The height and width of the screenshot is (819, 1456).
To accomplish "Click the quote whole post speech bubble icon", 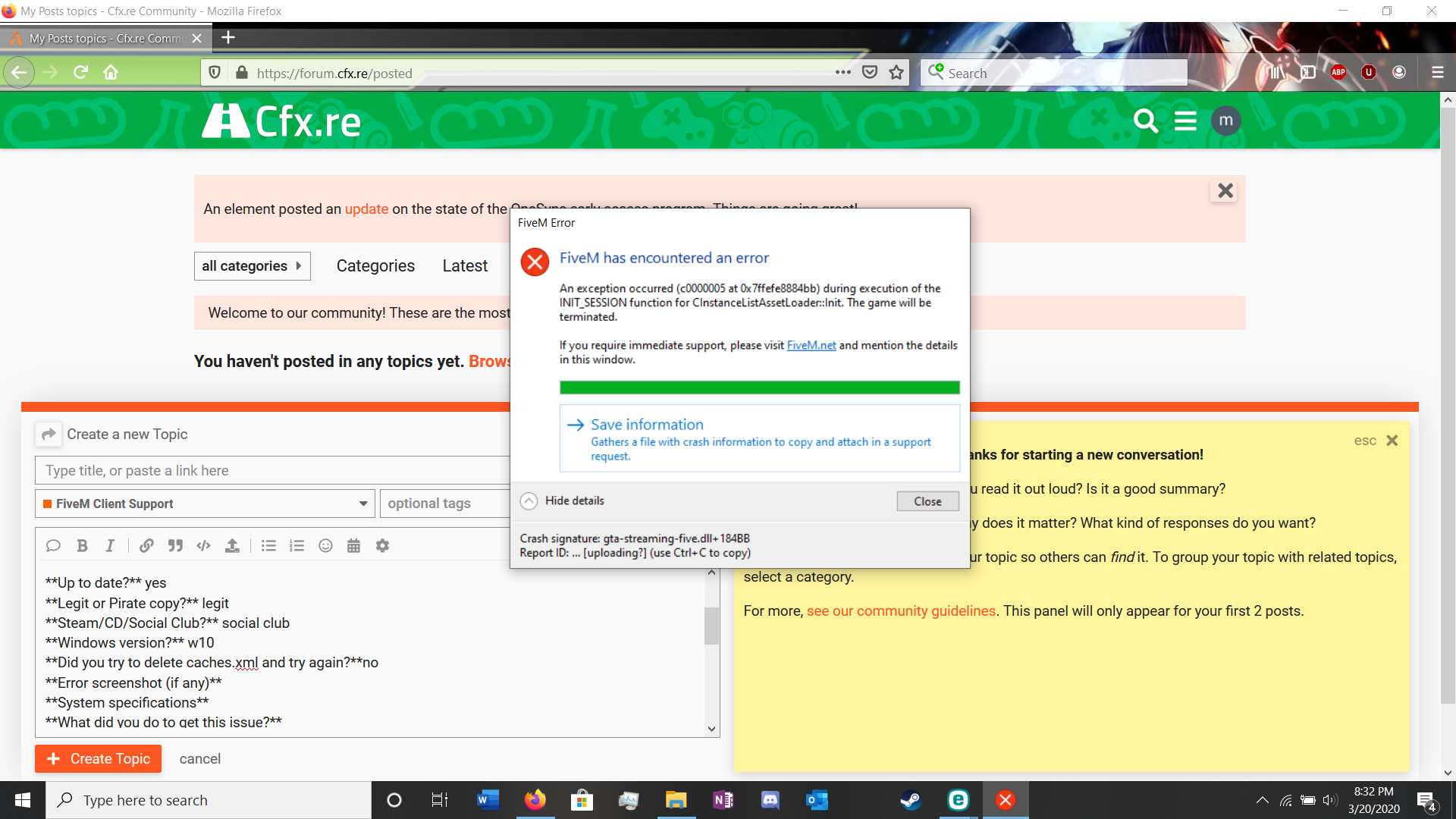I will [53, 546].
